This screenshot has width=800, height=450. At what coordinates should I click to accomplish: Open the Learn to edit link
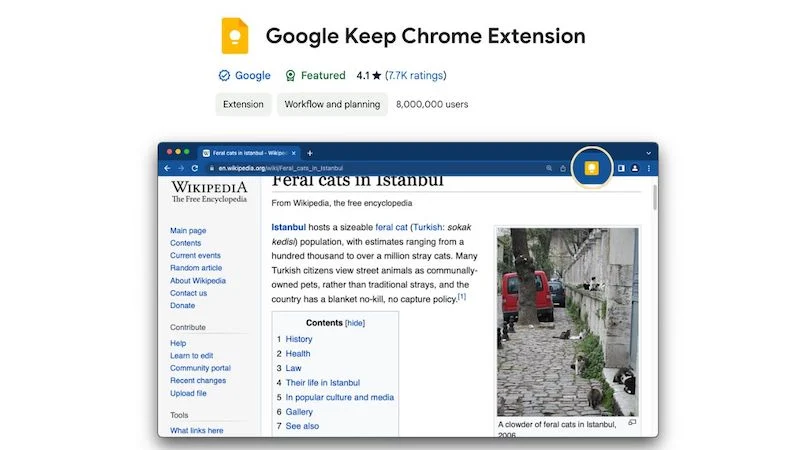[x=191, y=355]
